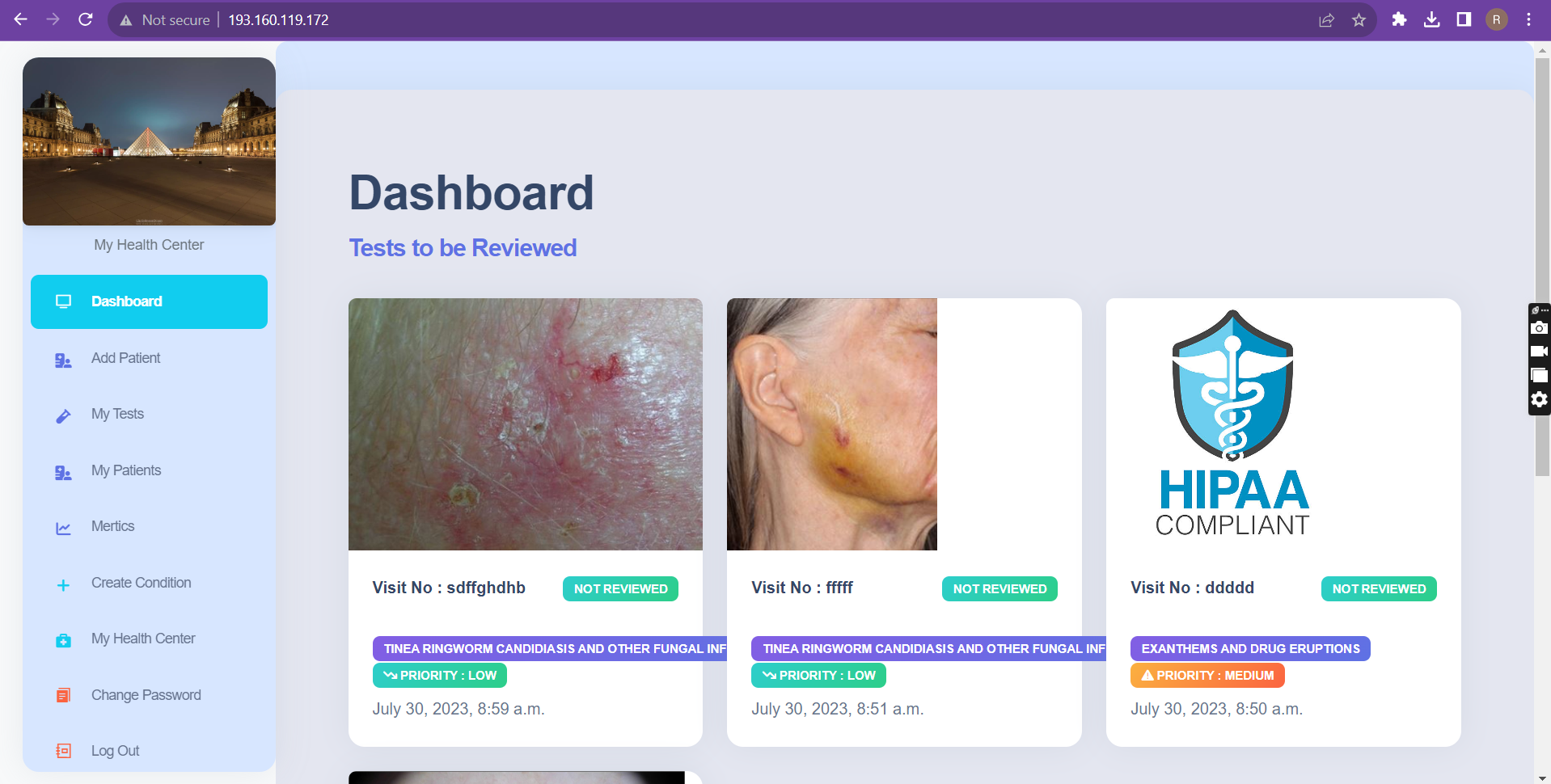1551x784 pixels.
Task: Toggle NOT REVIEWED status on visit sdffghdhb
Action: point(619,588)
